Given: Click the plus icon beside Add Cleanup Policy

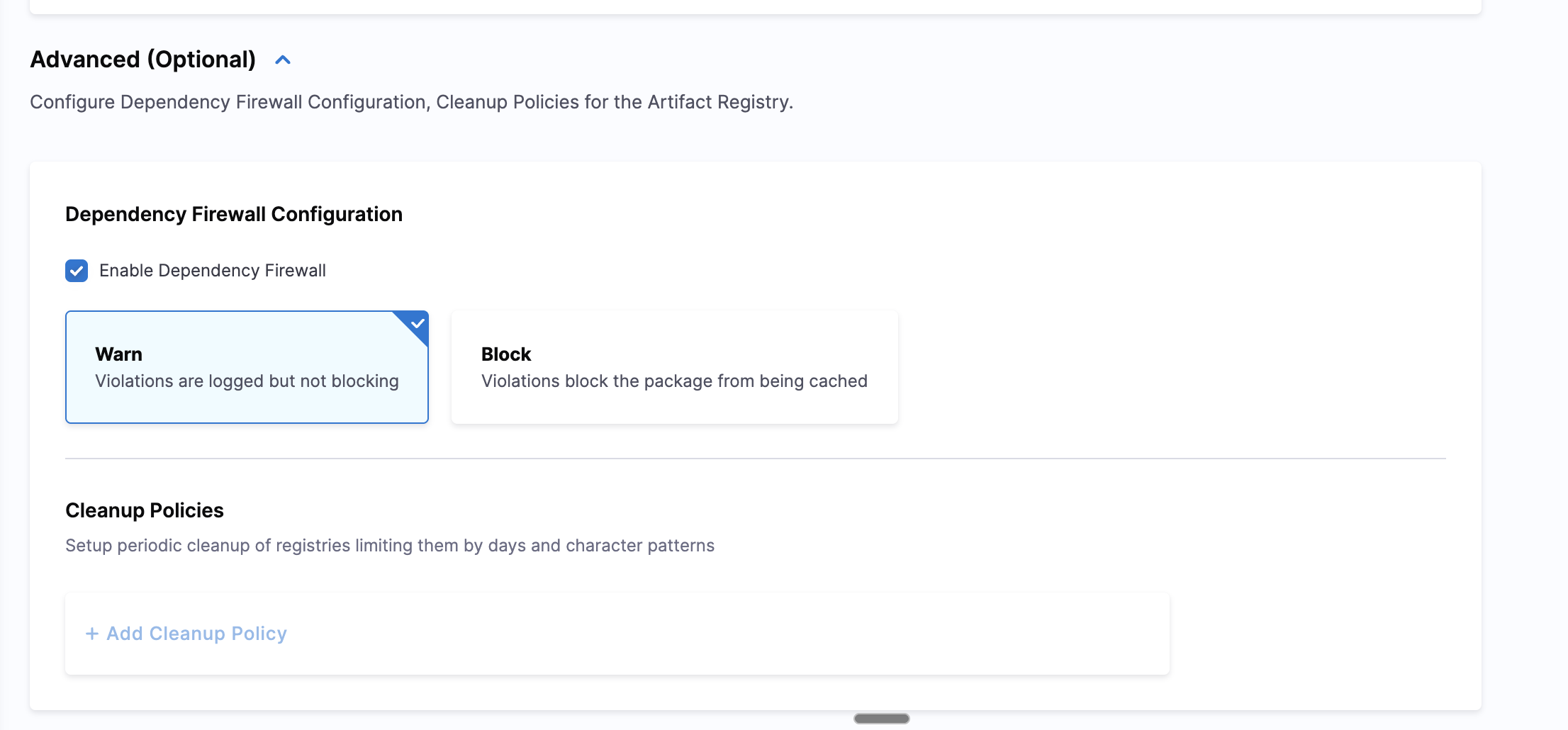Looking at the screenshot, I should (x=91, y=634).
